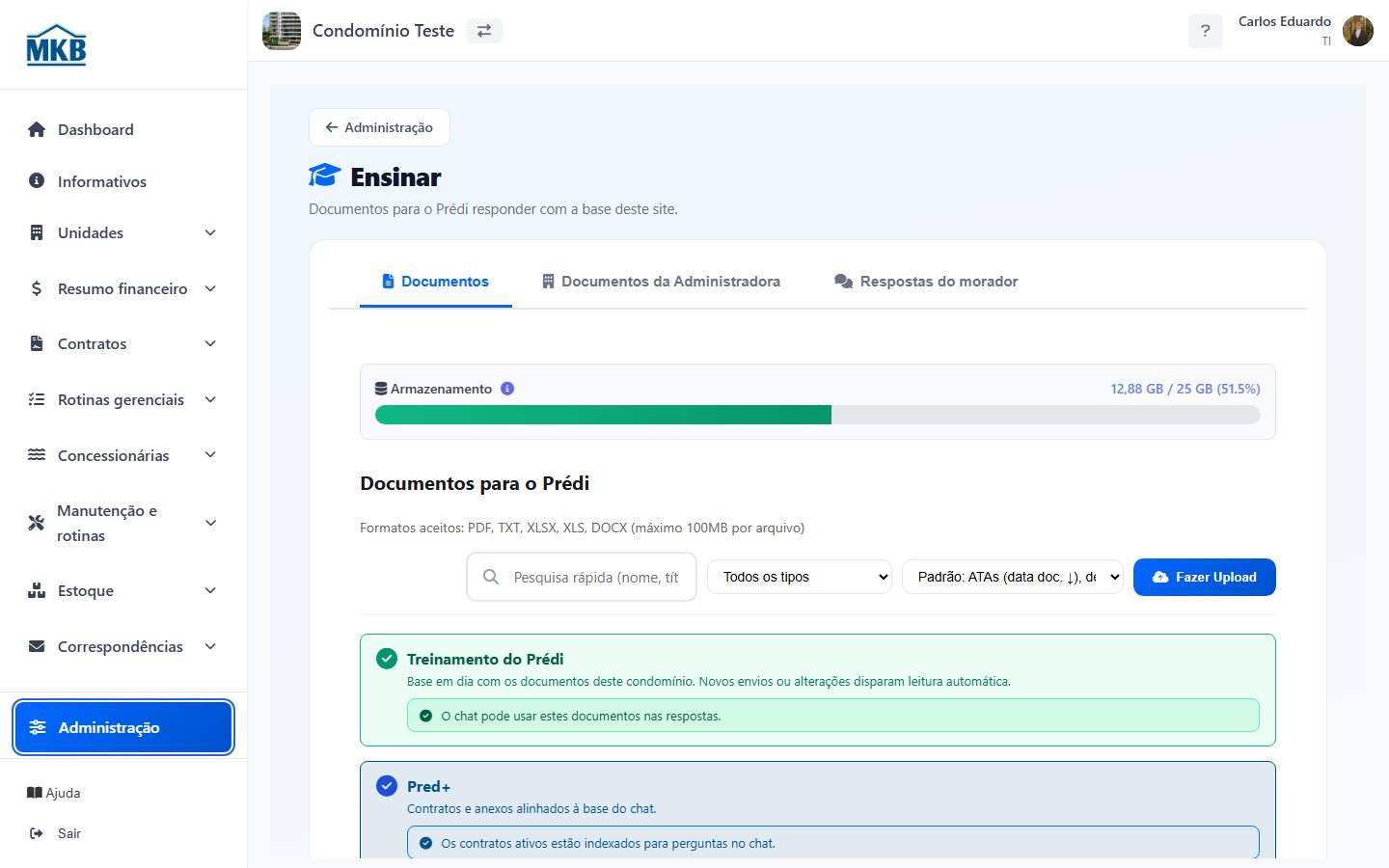Open the Administração sidebar item

click(x=123, y=727)
